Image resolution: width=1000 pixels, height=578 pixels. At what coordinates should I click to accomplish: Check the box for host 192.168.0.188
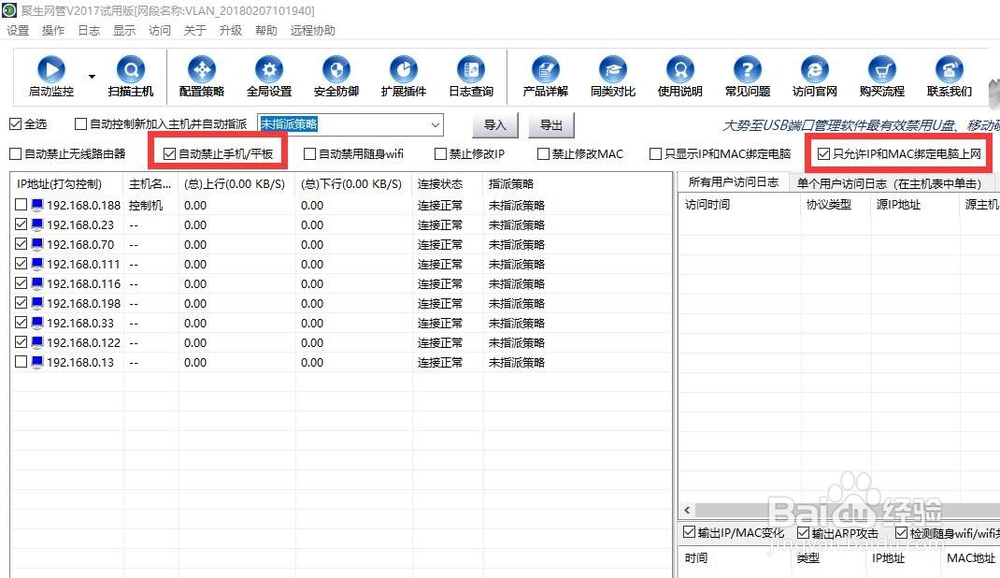click(22, 205)
